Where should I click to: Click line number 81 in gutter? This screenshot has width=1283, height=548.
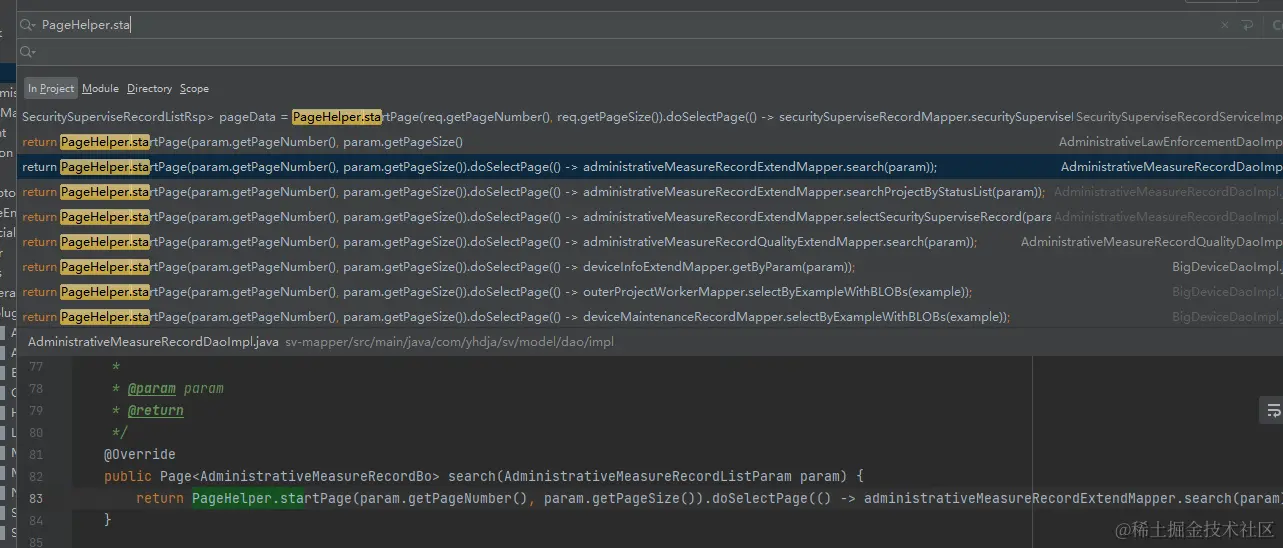tap(36, 454)
